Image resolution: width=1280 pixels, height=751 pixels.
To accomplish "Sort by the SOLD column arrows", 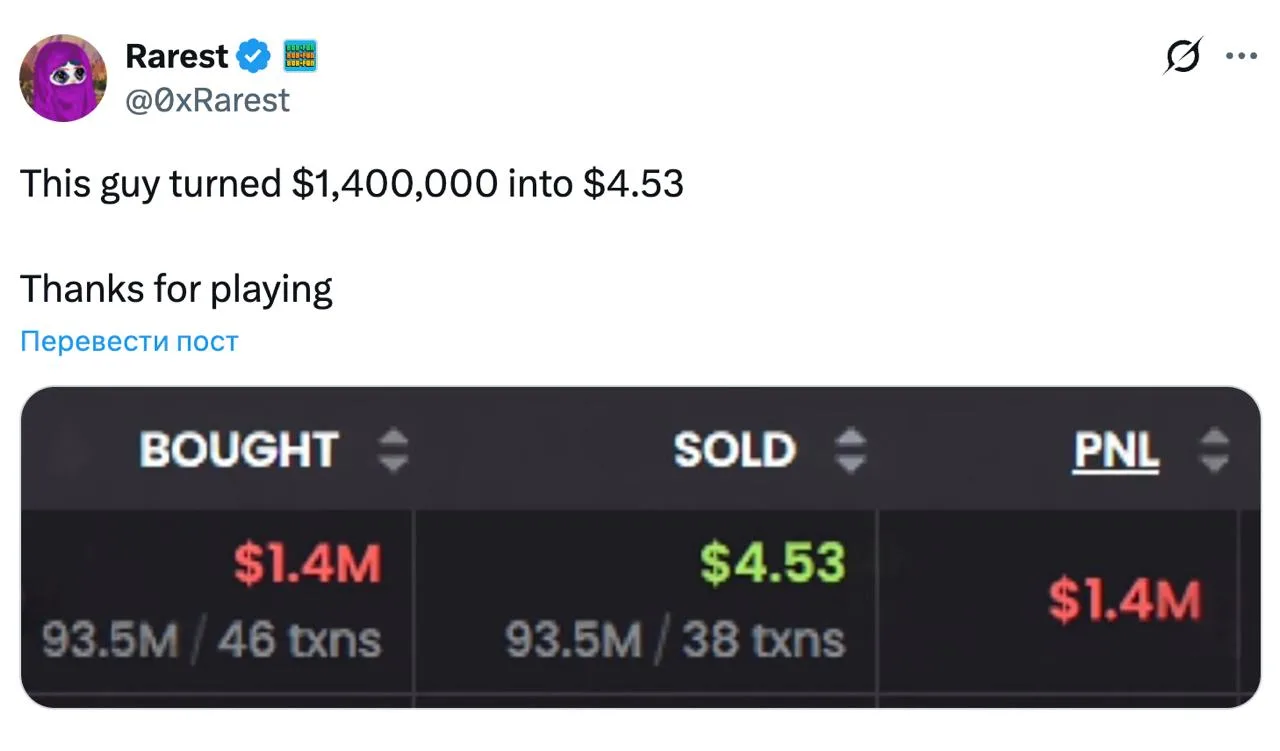I will coord(850,450).
